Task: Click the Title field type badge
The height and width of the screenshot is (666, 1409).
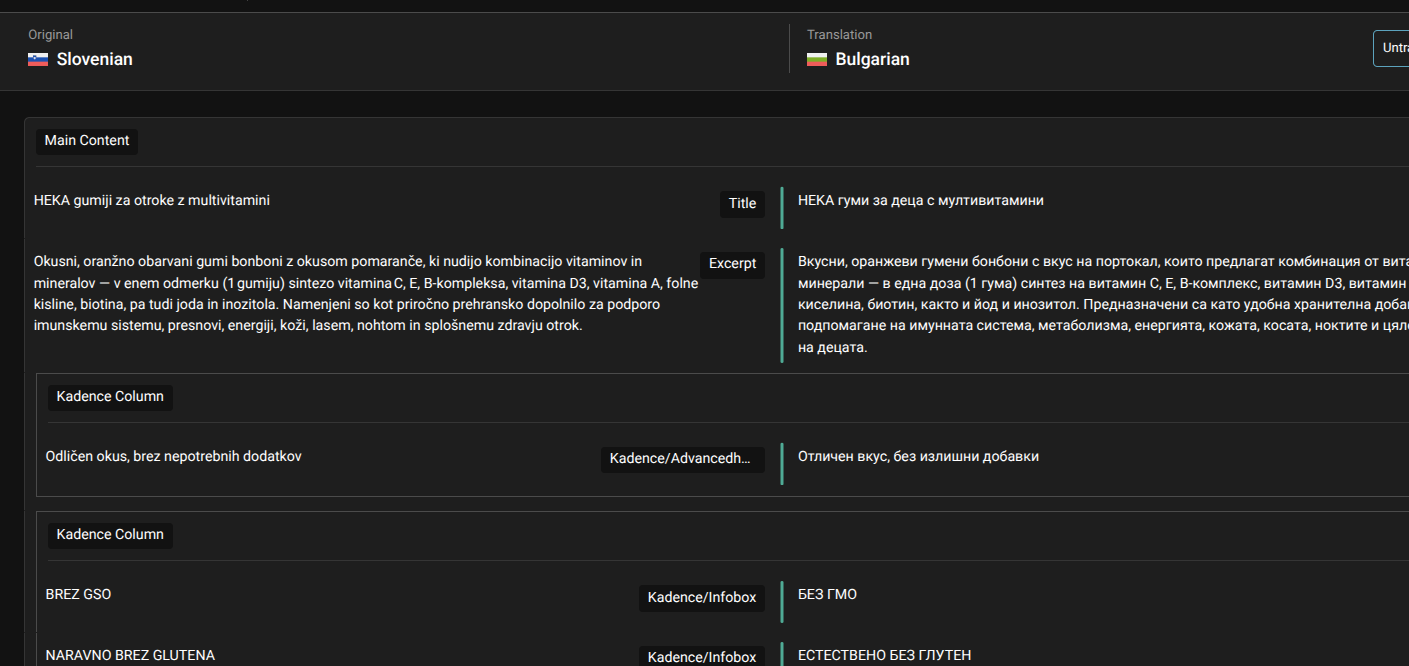Action: pyautogui.click(x=742, y=204)
